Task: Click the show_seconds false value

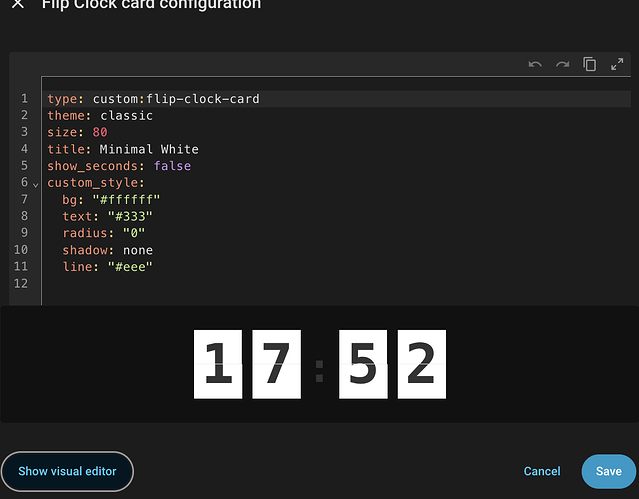Action: [x=172, y=166]
